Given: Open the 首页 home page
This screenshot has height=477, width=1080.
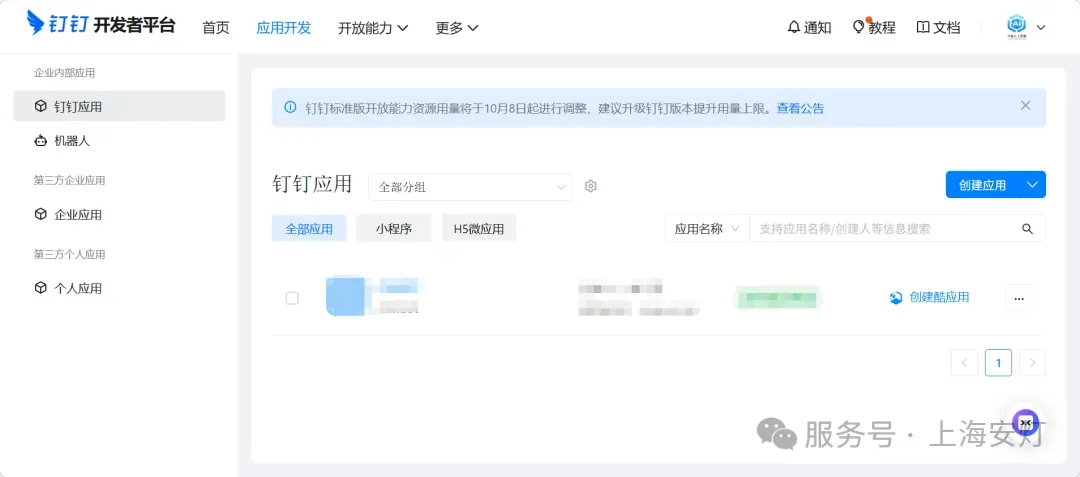Looking at the screenshot, I should click(x=216, y=28).
